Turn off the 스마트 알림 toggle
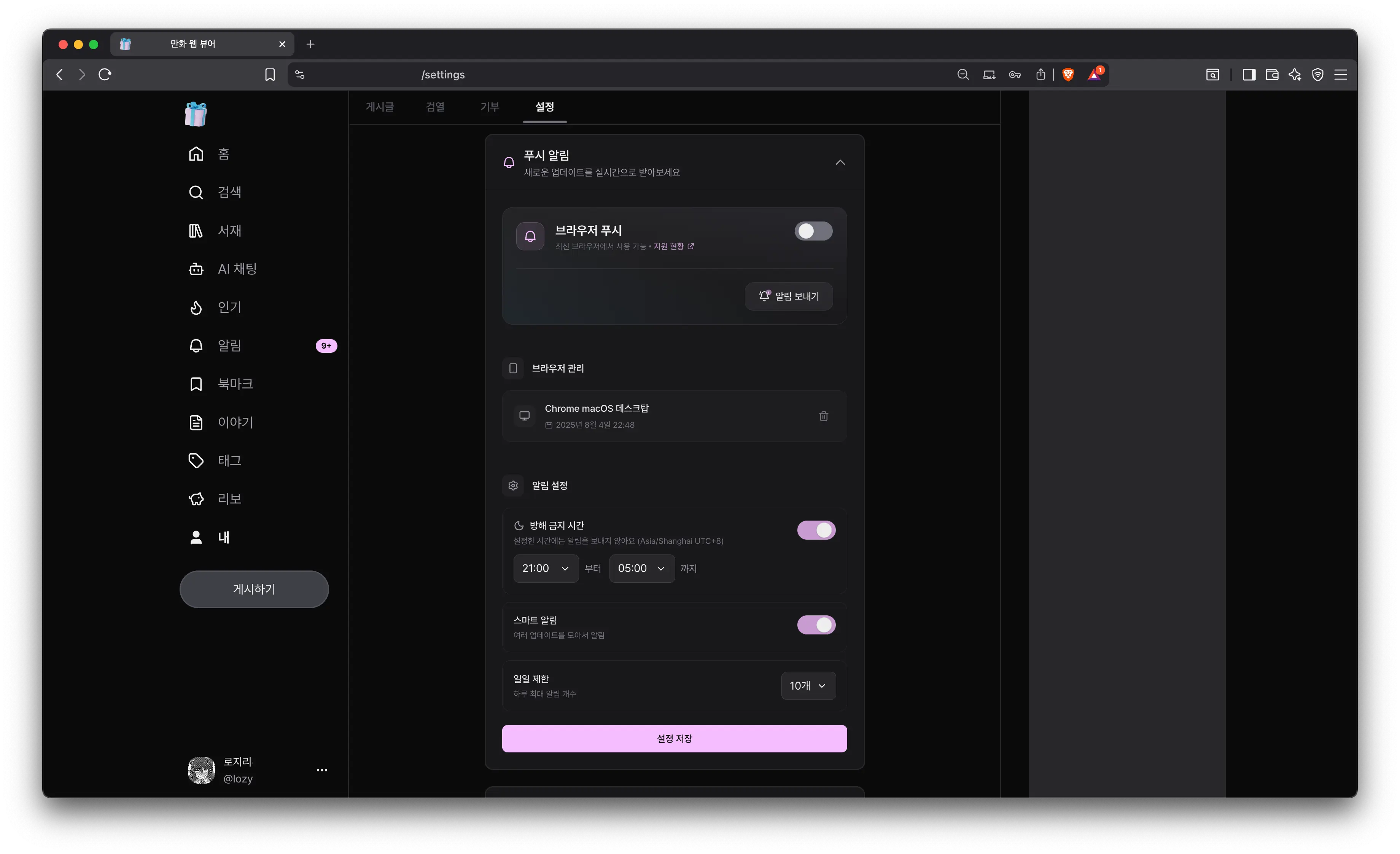The width and height of the screenshot is (1400, 854). click(x=816, y=625)
